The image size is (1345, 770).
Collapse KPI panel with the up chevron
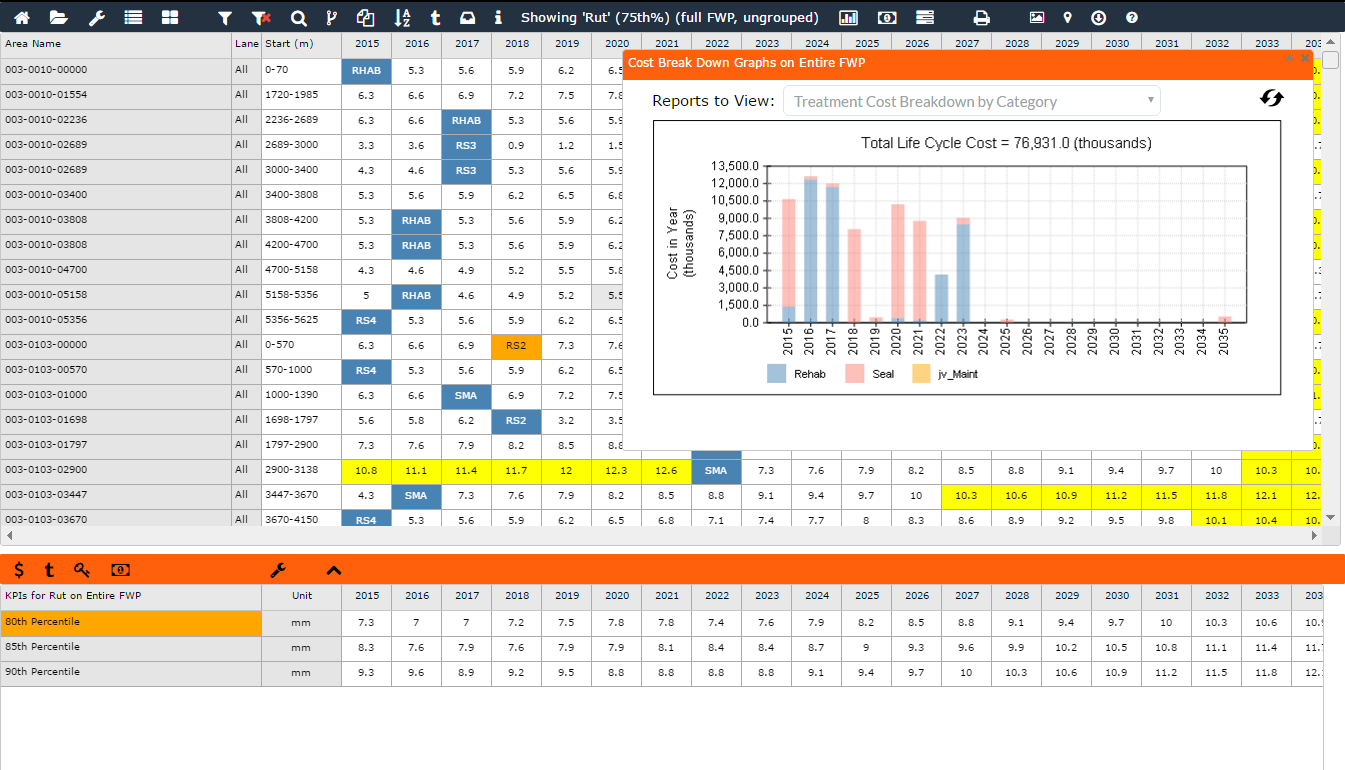click(x=334, y=570)
